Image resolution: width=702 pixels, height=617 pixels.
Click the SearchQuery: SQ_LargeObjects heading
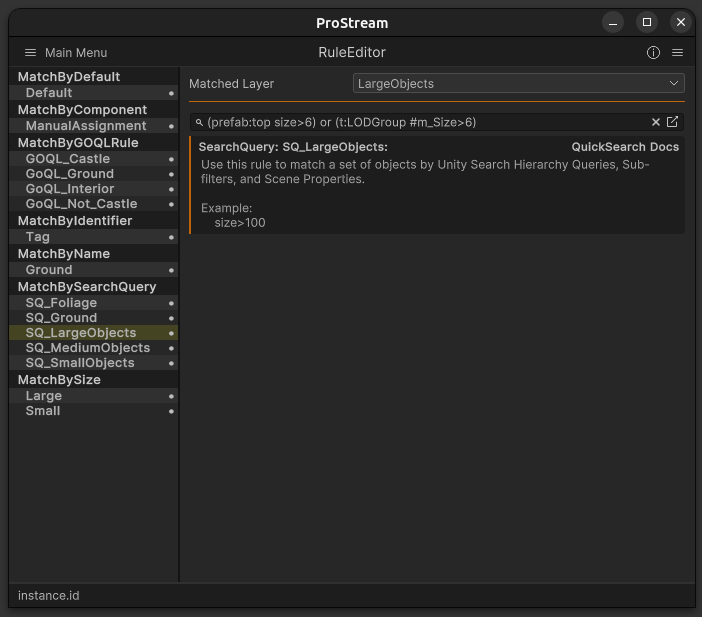(293, 147)
